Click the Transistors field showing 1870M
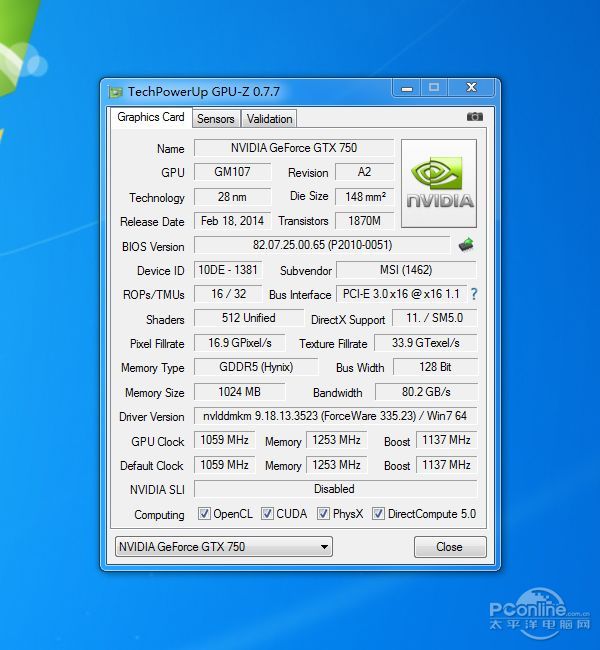600x650 pixels. (x=364, y=221)
